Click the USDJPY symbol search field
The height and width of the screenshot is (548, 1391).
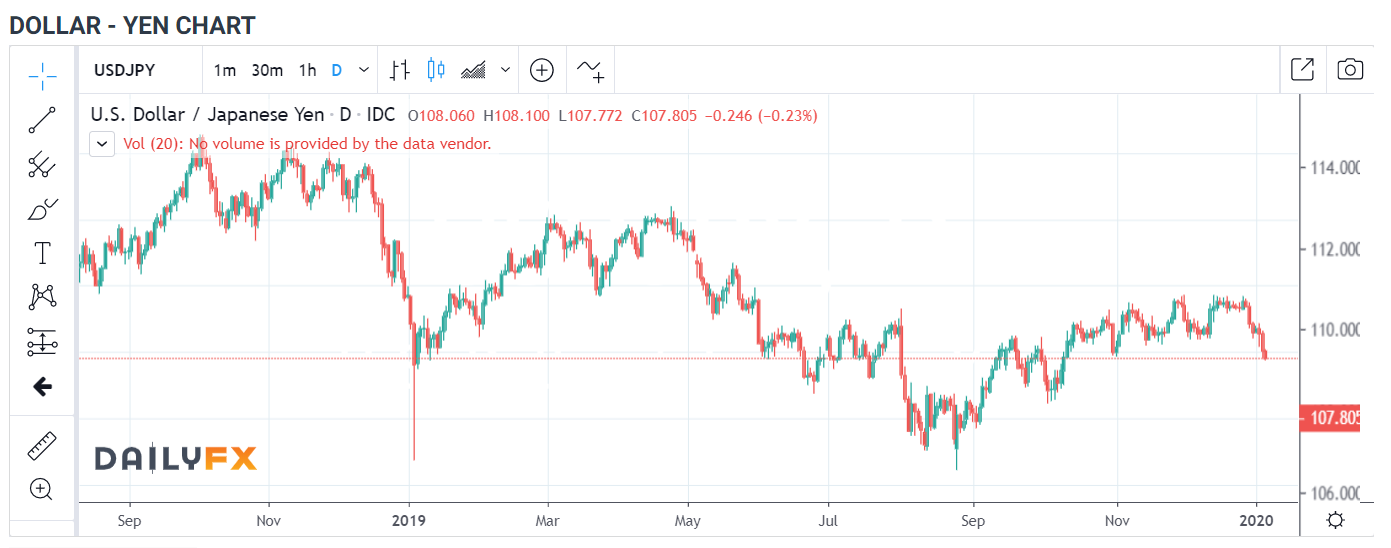pyautogui.click(x=138, y=70)
